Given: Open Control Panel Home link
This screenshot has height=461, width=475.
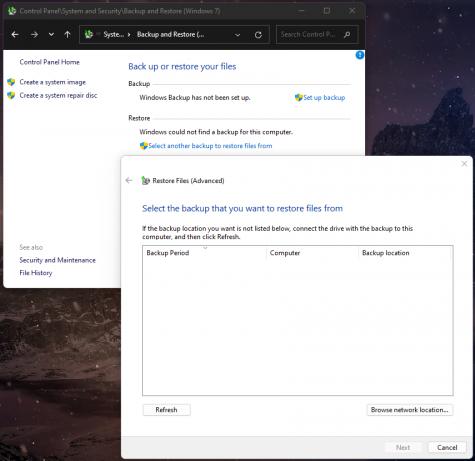Looking at the screenshot, I should point(49,62).
